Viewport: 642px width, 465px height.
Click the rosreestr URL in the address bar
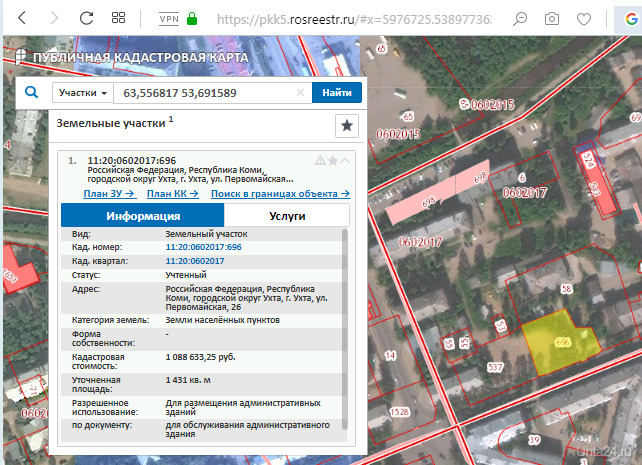click(354, 19)
